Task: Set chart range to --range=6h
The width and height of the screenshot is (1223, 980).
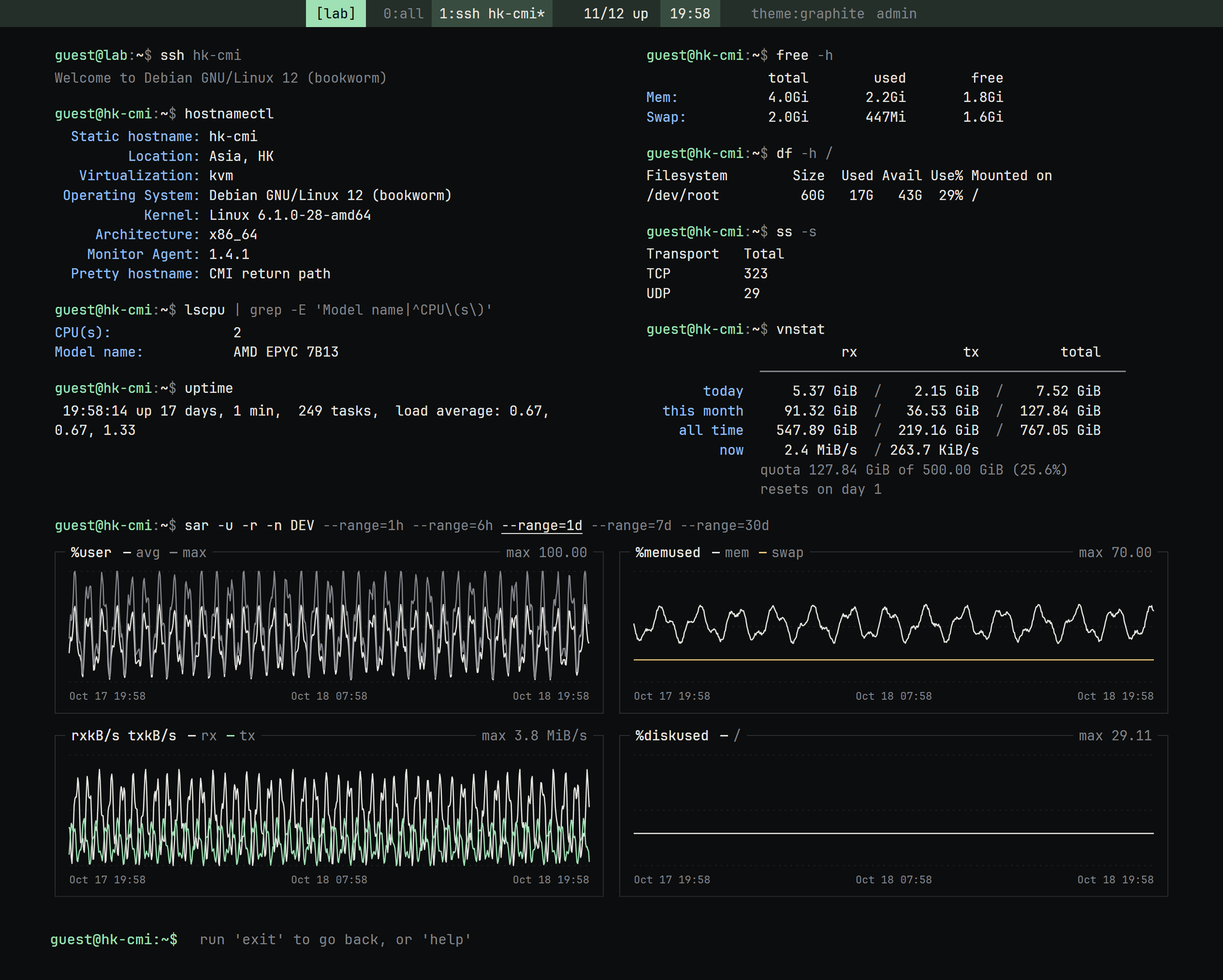Action: 452,525
